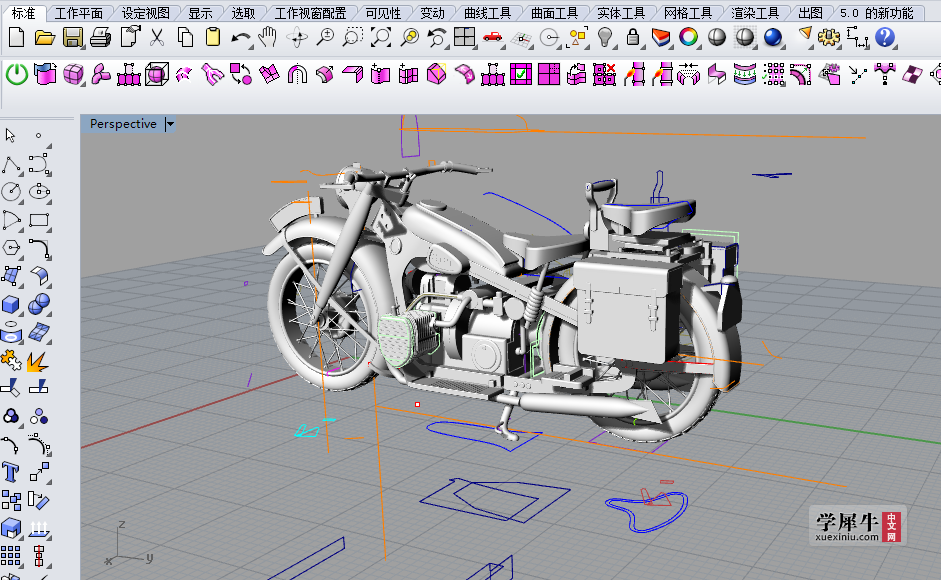Screen dimensions: 941x580
Task: Save the model with the floppy disk icon
Action: point(72,38)
